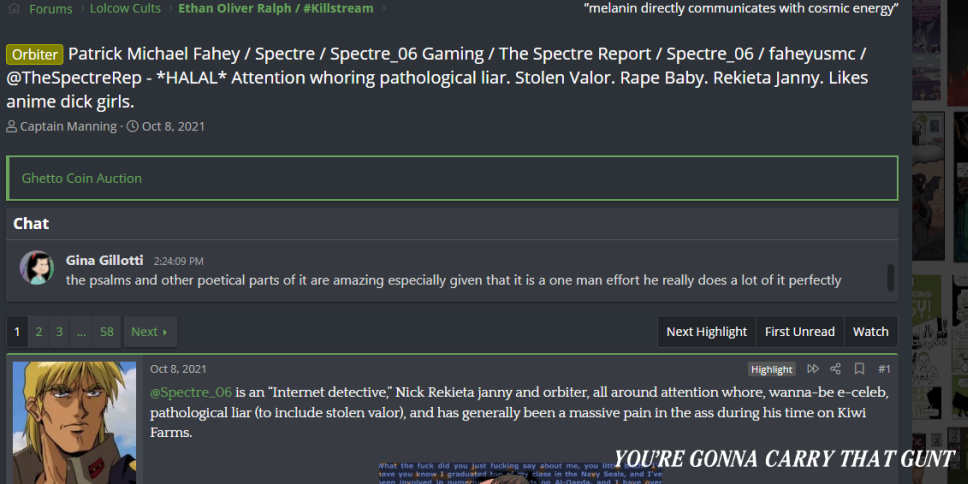This screenshot has height=484, width=968.
Task: Click Next Highlight button
Action: pos(706,332)
